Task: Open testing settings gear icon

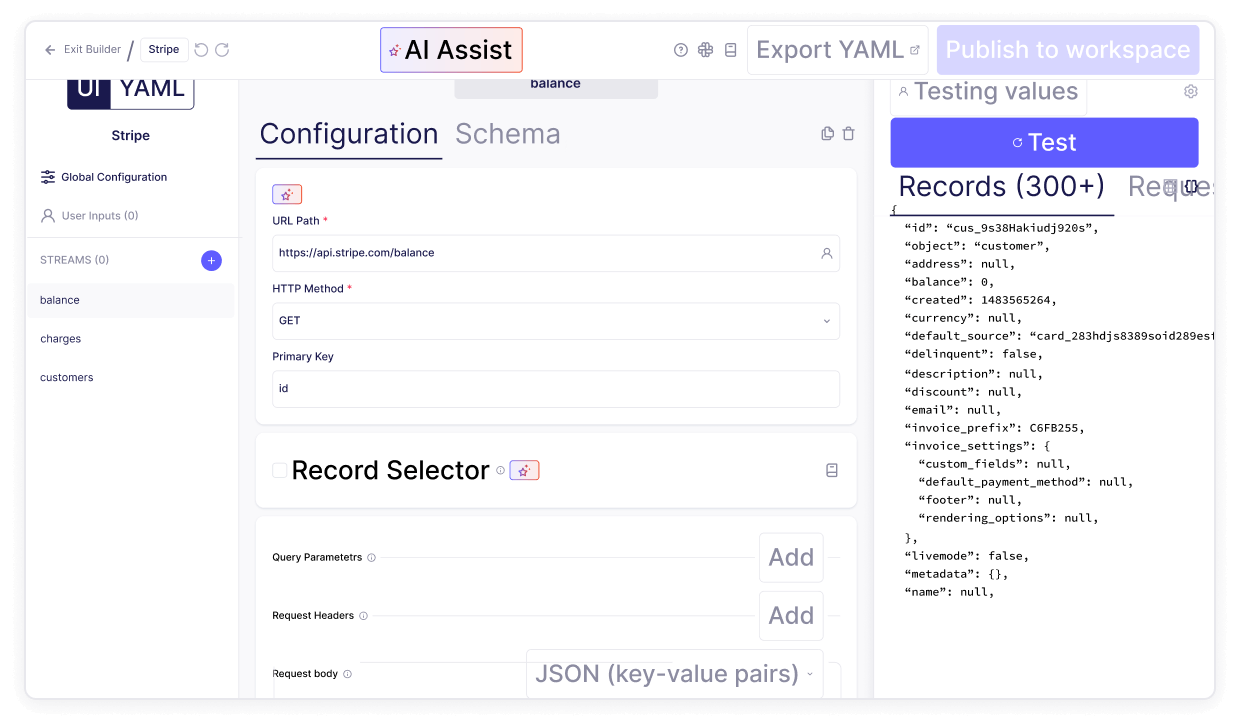Action: [x=1191, y=91]
